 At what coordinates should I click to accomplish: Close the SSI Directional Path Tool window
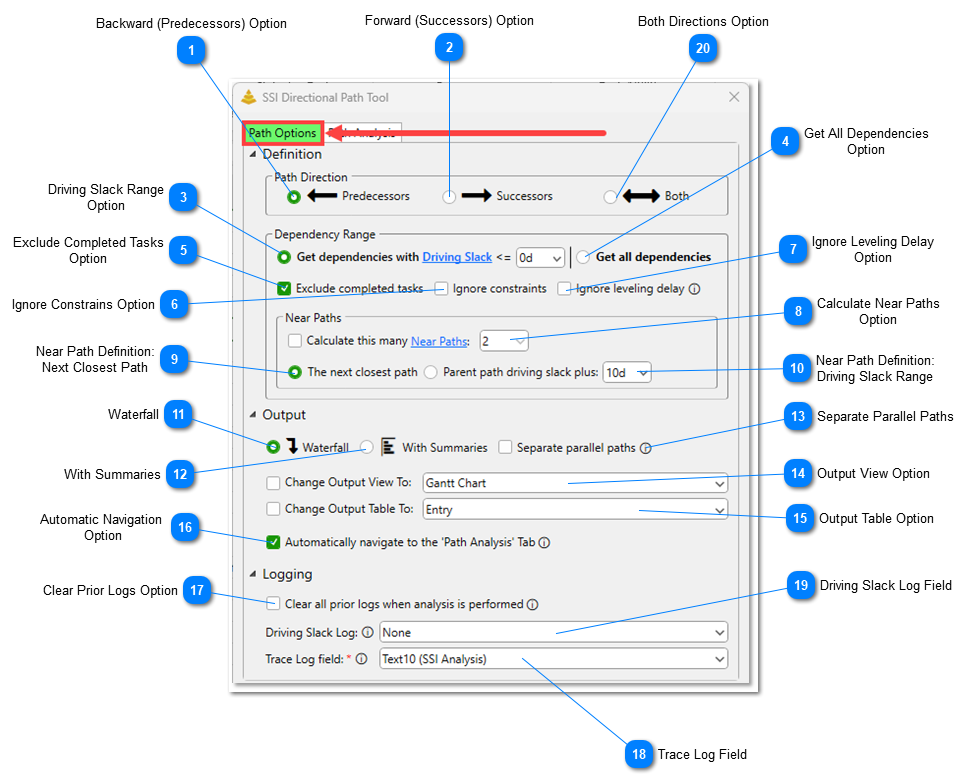tap(734, 97)
